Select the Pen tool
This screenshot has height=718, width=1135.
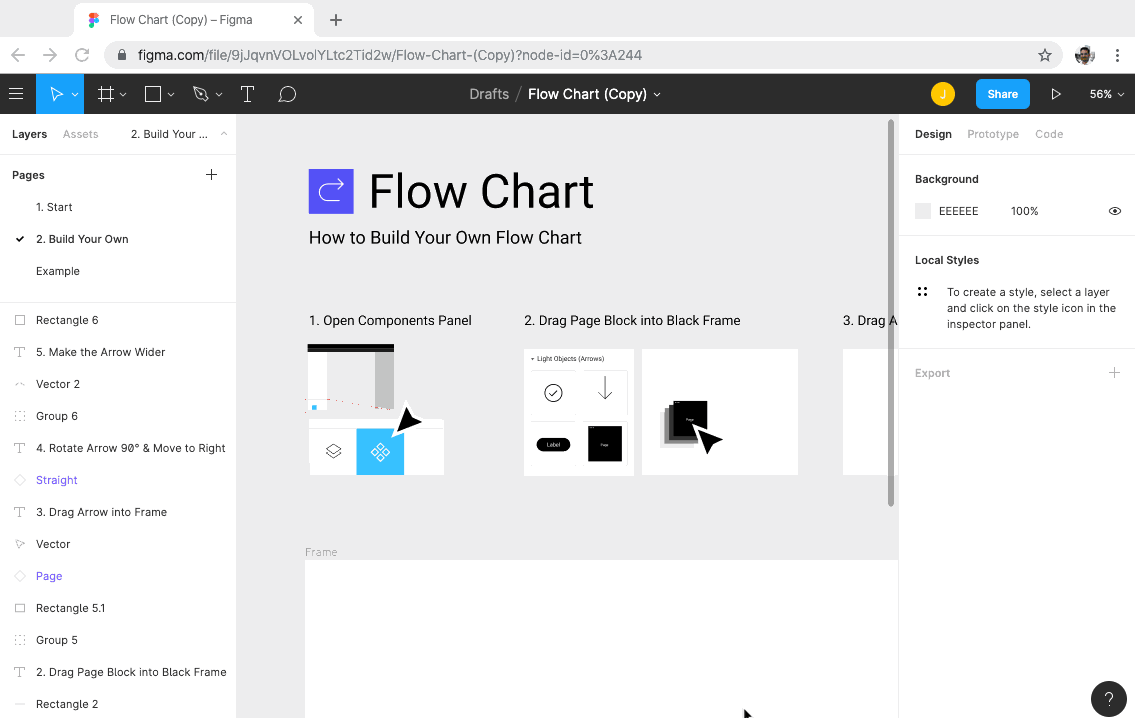pyautogui.click(x=201, y=94)
